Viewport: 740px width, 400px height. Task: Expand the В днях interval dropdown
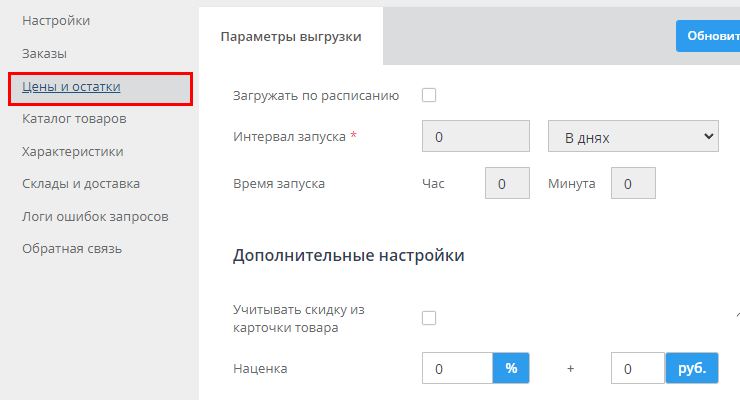pos(633,136)
